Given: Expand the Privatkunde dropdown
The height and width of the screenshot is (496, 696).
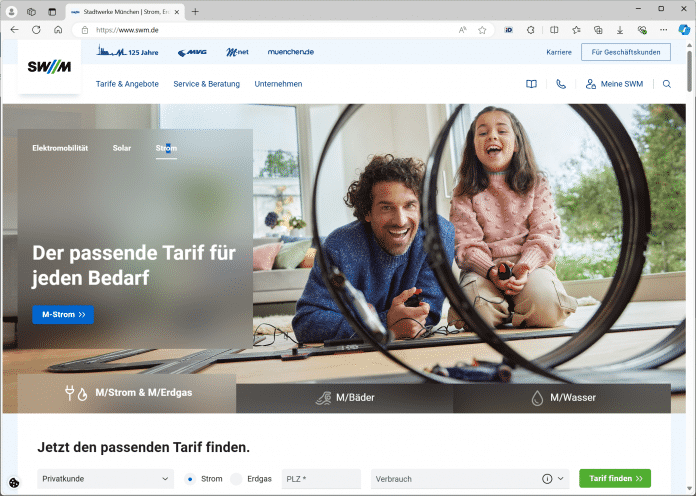Looking at the screenshot, I should (105, 479).
